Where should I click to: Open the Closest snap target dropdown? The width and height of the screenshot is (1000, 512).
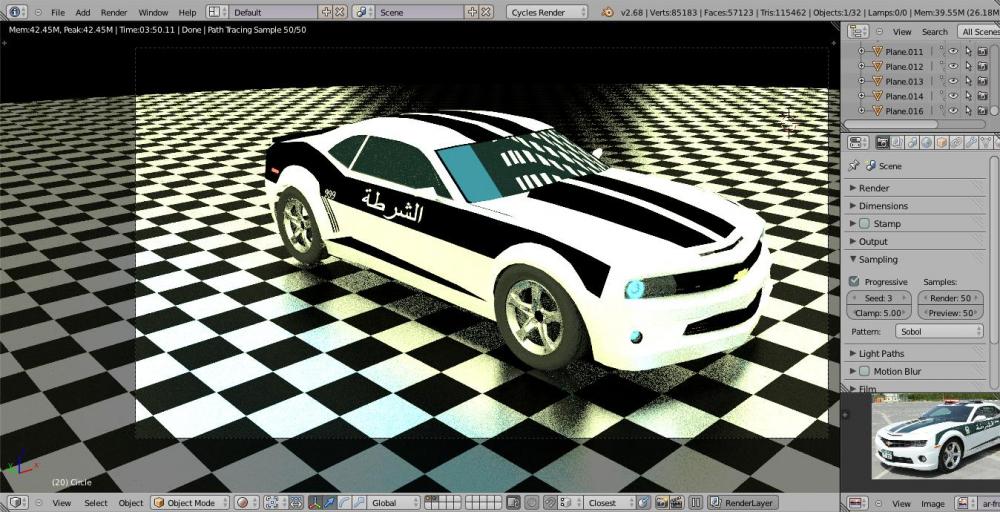pos(609,502)
